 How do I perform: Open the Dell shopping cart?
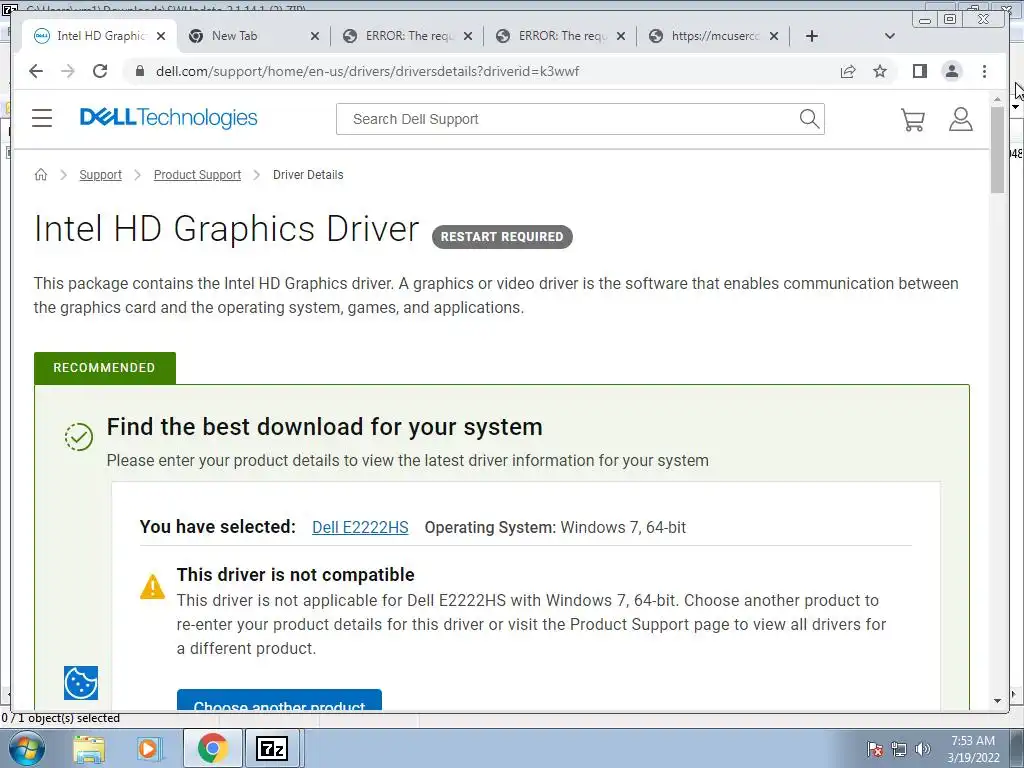pos(912,120)
